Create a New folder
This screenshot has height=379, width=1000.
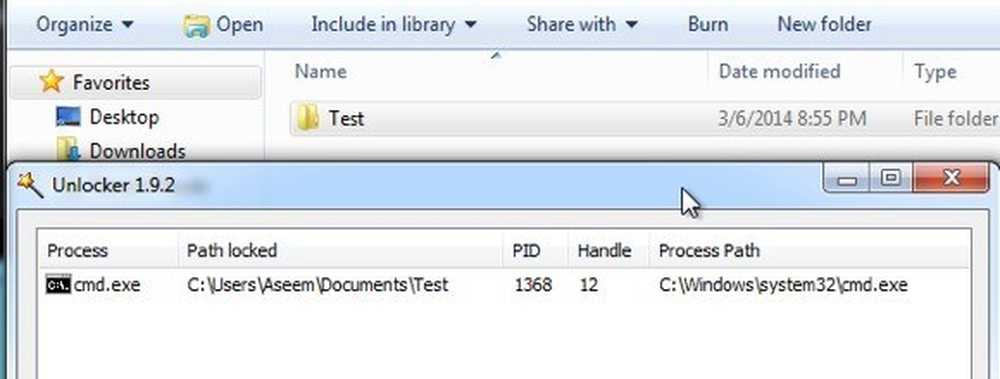coord(824,25)
